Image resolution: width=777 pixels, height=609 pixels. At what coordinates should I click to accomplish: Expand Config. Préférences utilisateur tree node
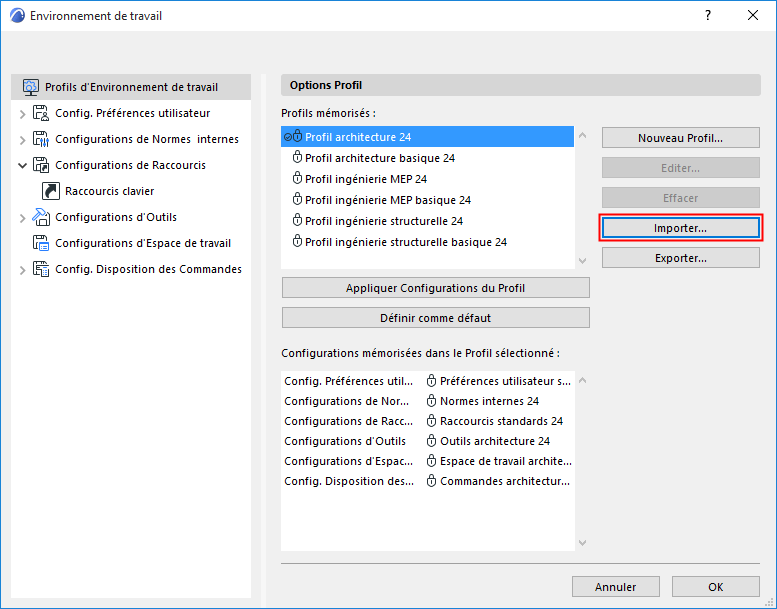22,114
